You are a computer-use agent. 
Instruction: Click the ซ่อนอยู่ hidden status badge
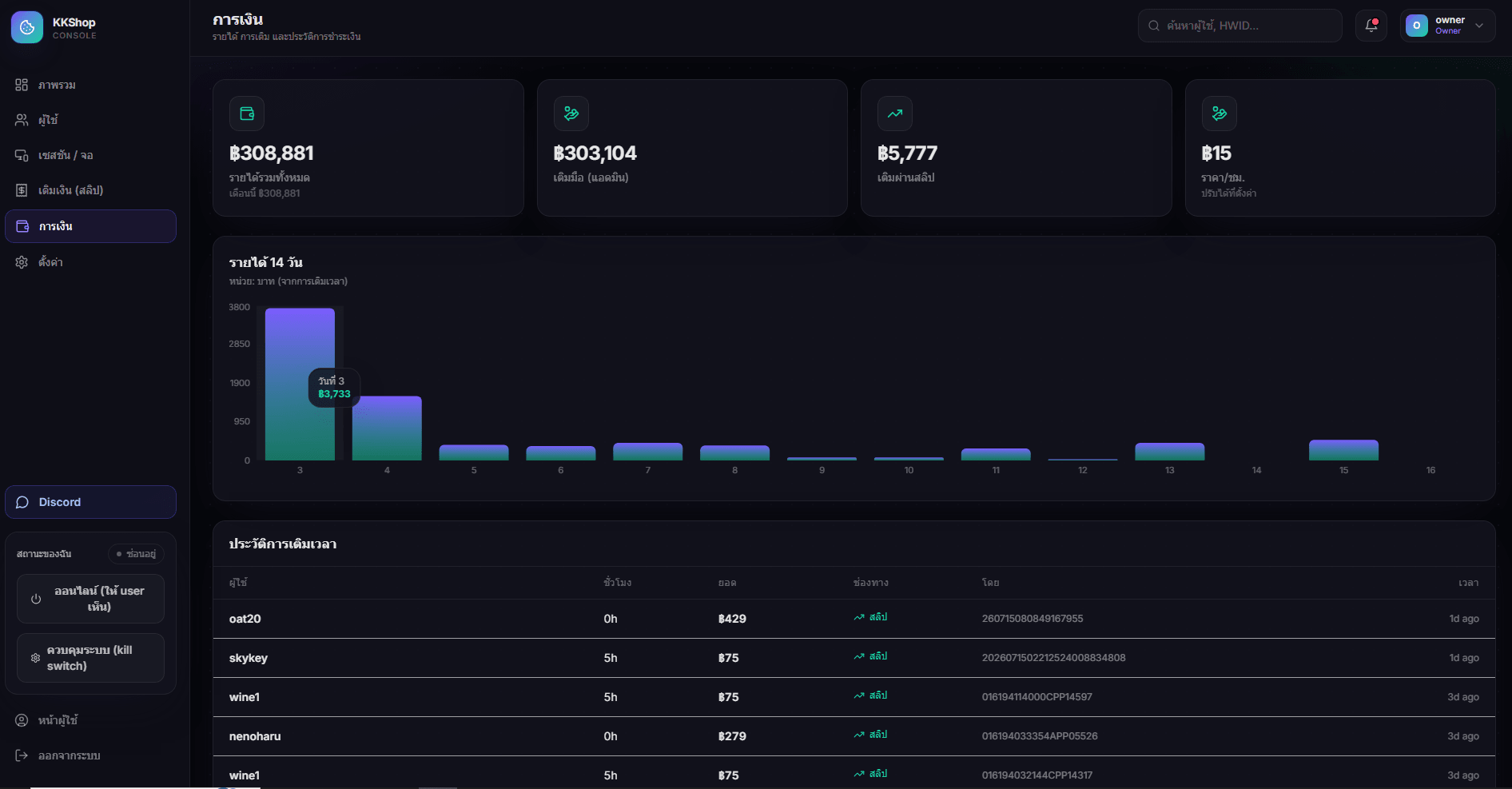pos(136,554)
